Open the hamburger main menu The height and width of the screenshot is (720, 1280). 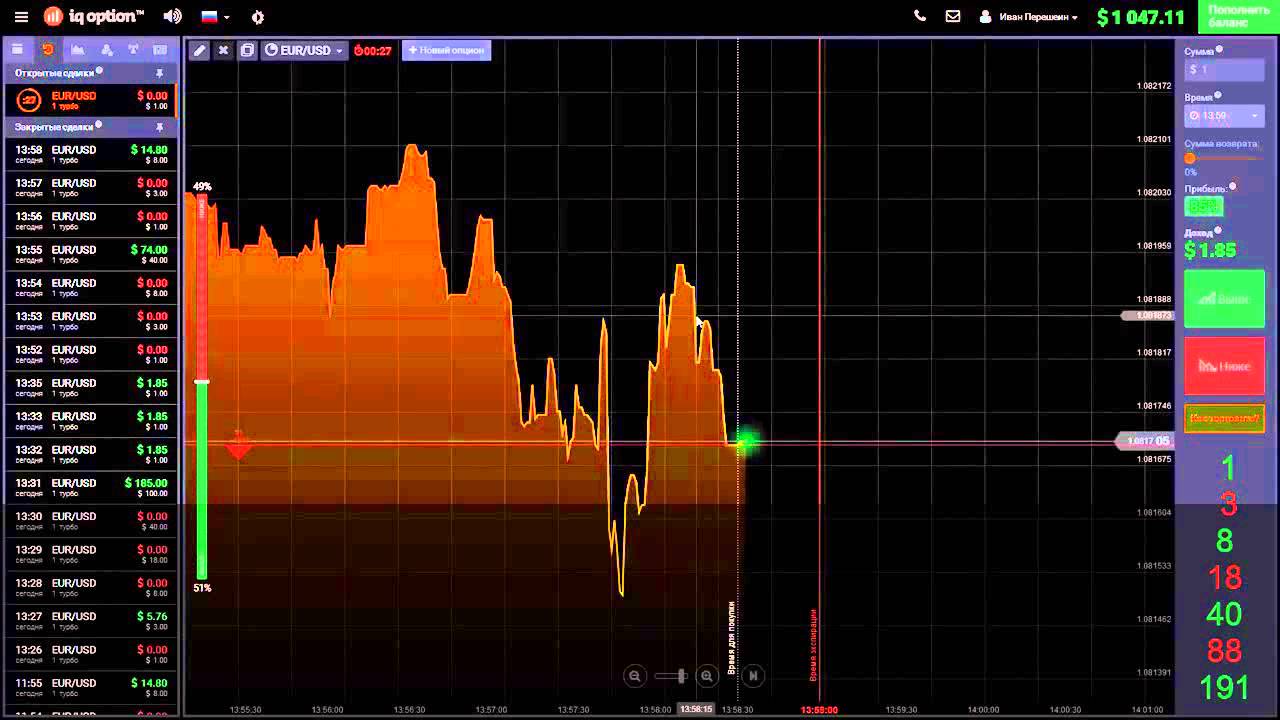(21, 17)
